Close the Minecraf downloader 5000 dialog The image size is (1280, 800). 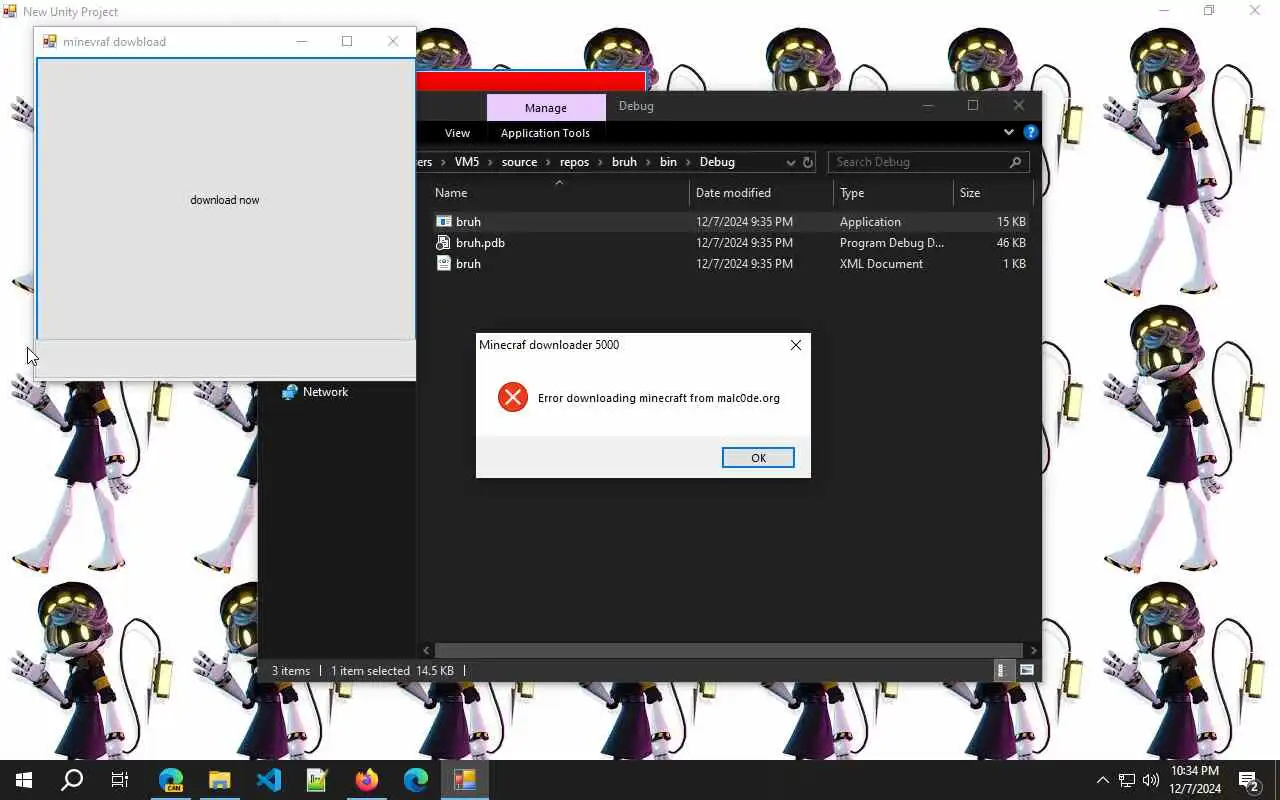pyautogui.click(x=796, y=345)
